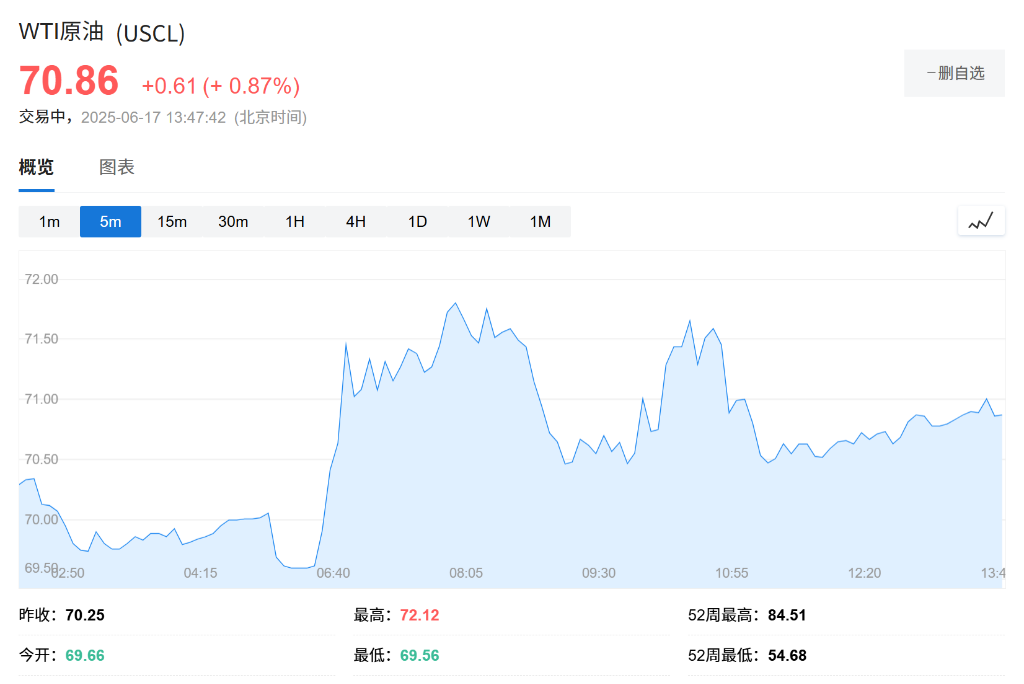Image resolution: width=1024 pixels, height=684 pixels.
Task: Switch to 15m chart interval
Action: 172,222
